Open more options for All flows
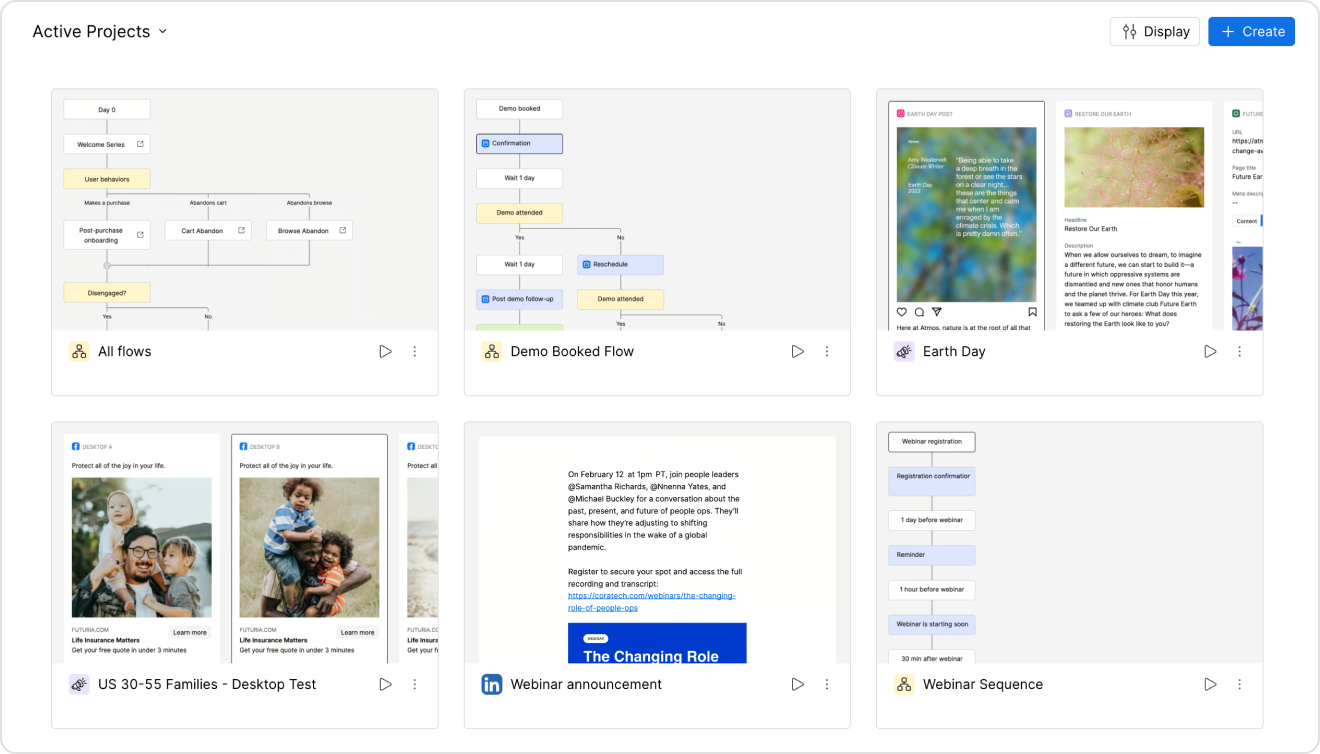Viewport: 1320px width, 754px height. point(415,351)
